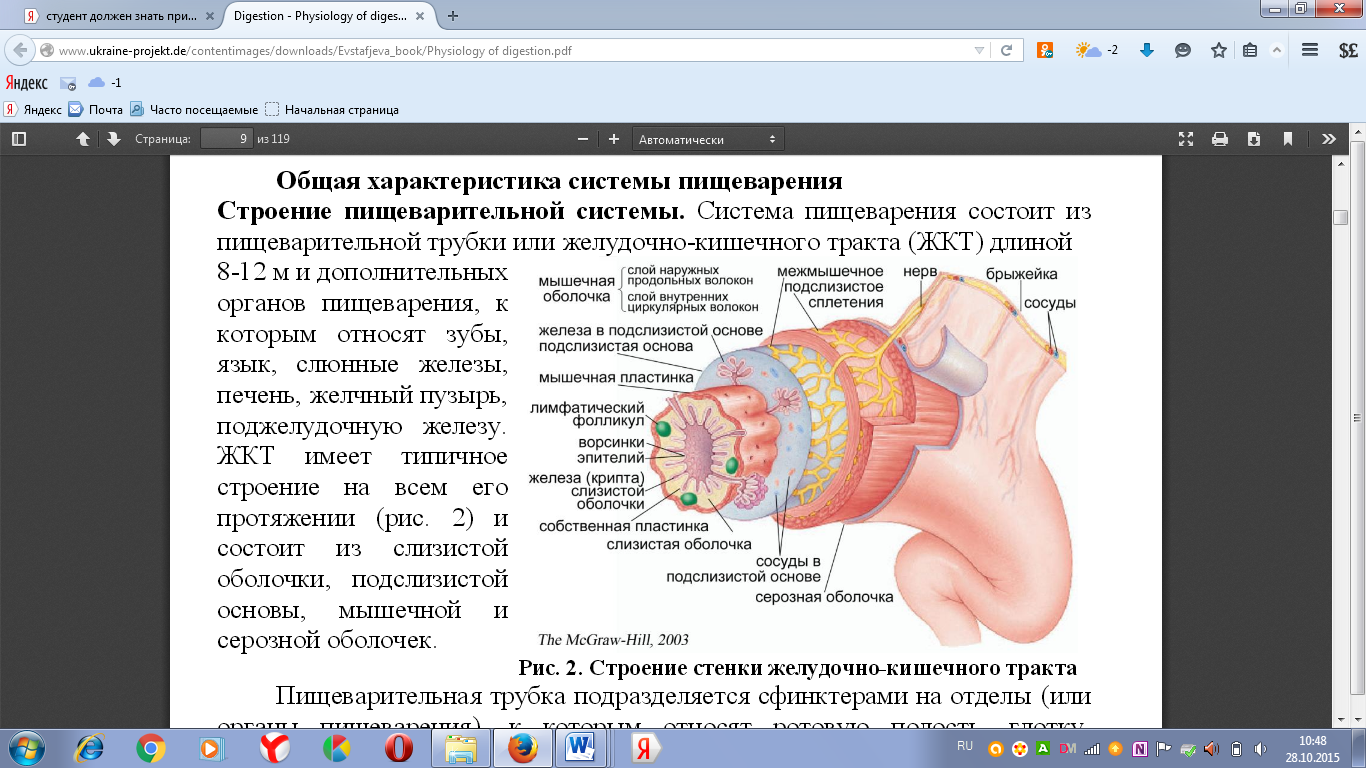Click the PDF vertical scrollbar thumb
Image resolution: width=1366 pixels, height=768 pixels.
tap(1340, 219)
